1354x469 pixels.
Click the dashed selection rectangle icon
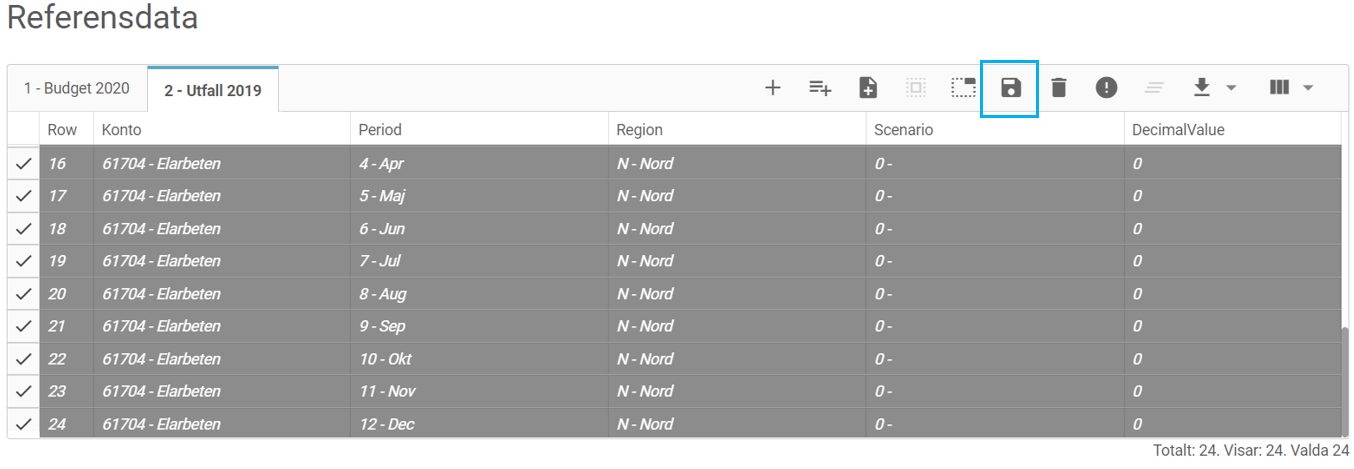pyautogui.click(x=963, y=88)
